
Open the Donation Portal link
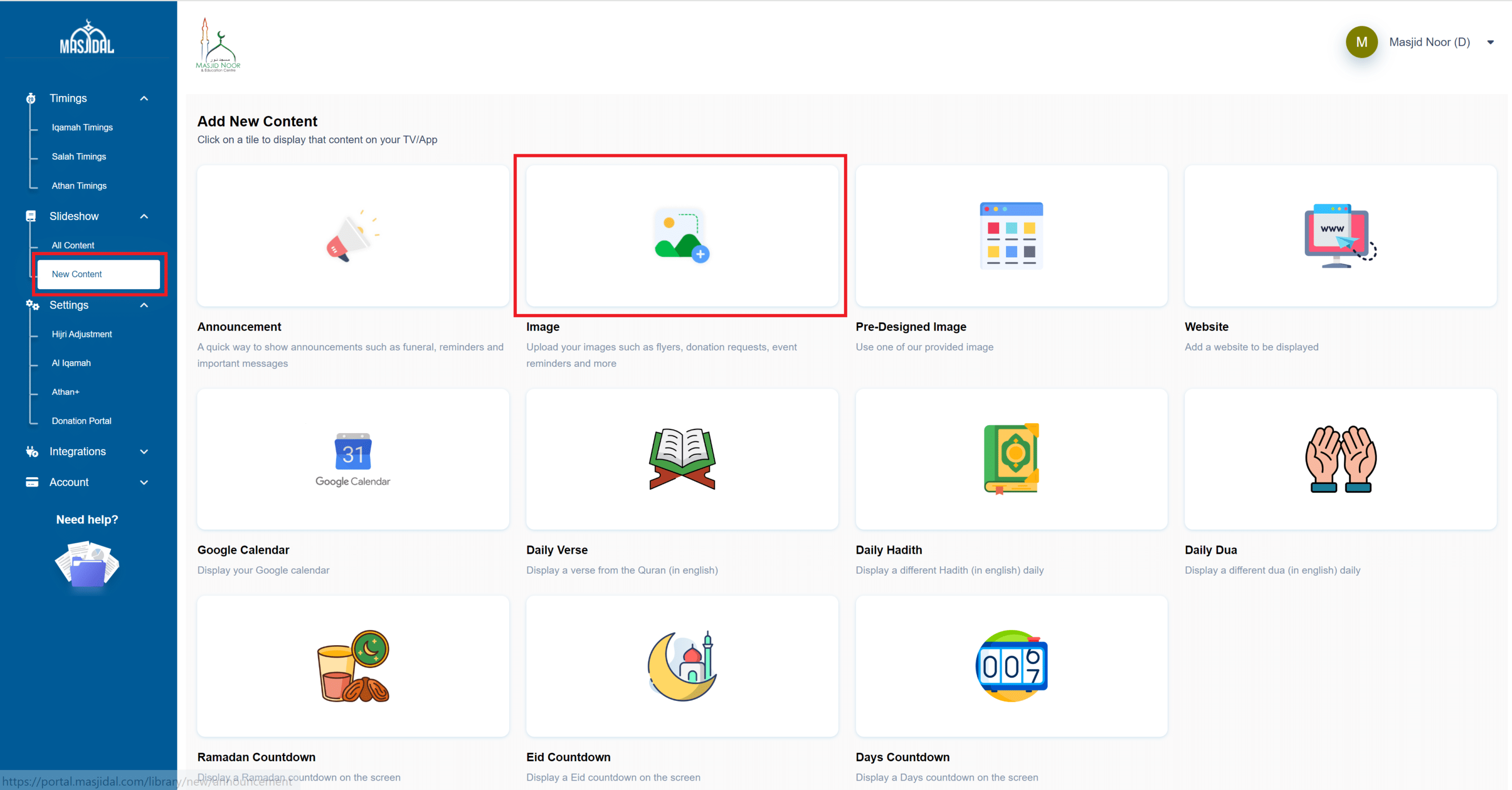[81, 421]
